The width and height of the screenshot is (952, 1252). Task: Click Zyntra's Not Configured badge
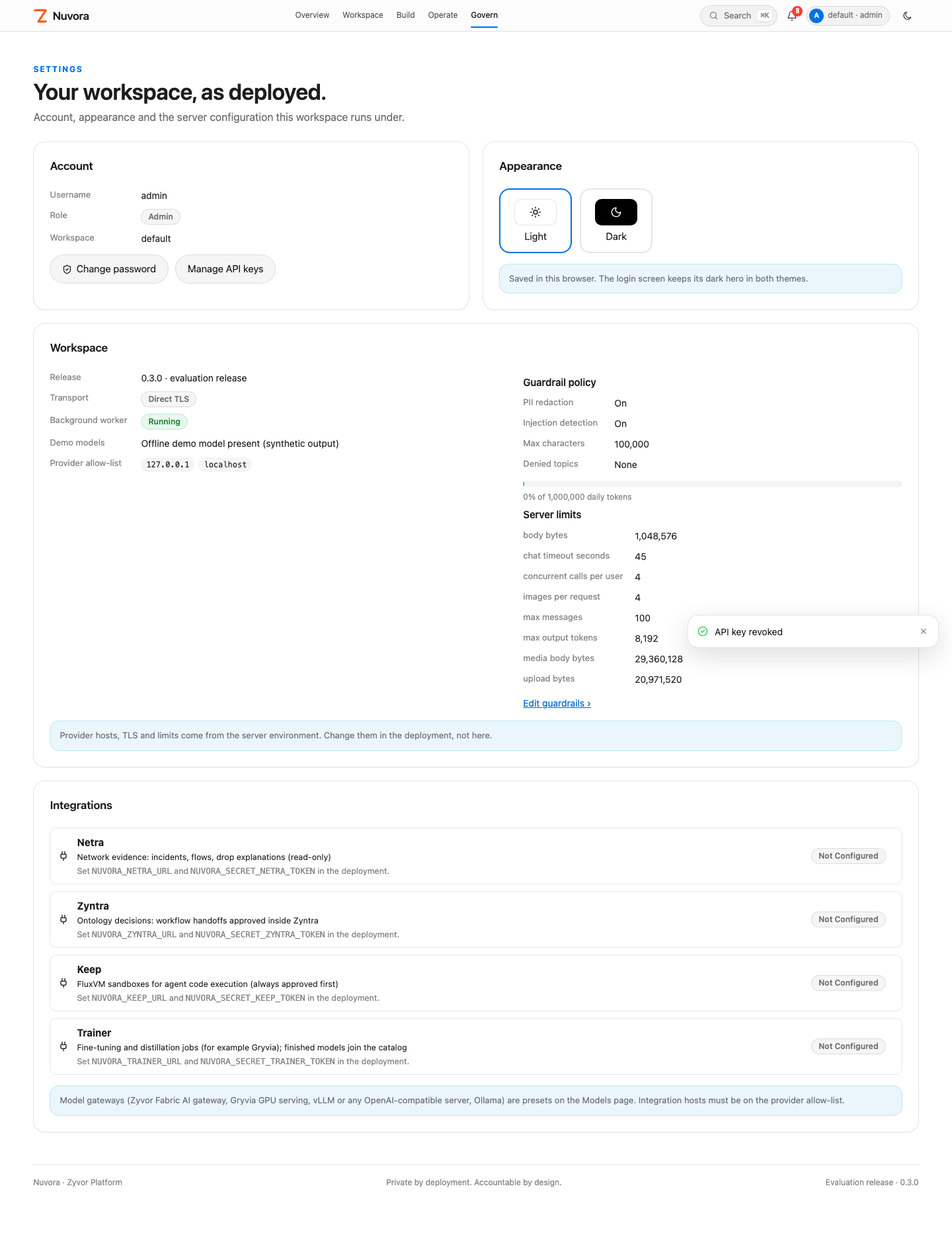848,919
